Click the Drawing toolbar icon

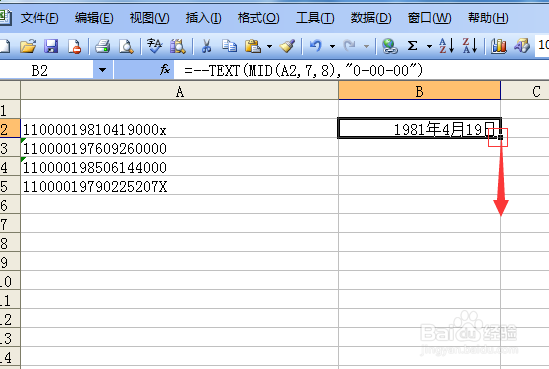point(522,46)
